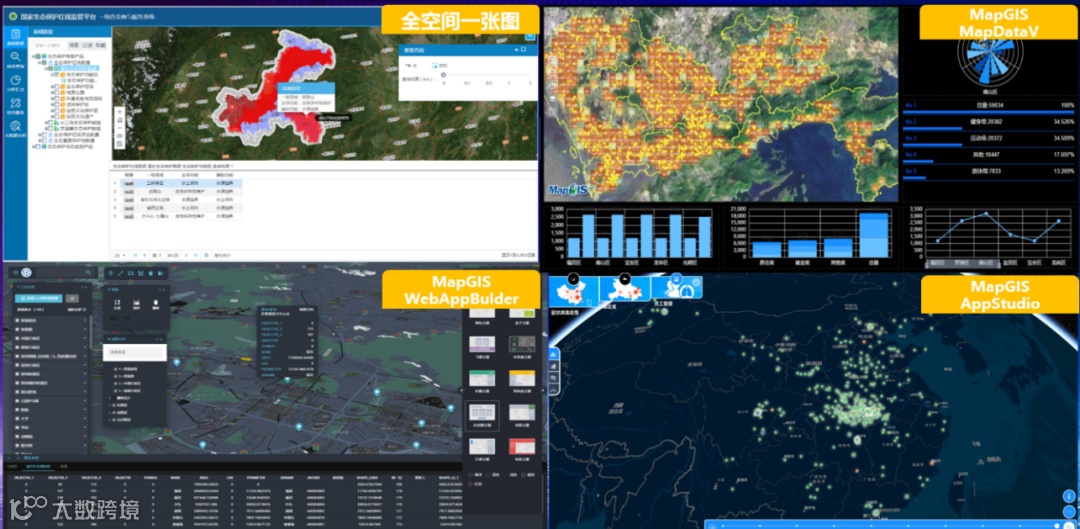Select the No.1 总量:59034 ranking row

(x=988, y=105)
